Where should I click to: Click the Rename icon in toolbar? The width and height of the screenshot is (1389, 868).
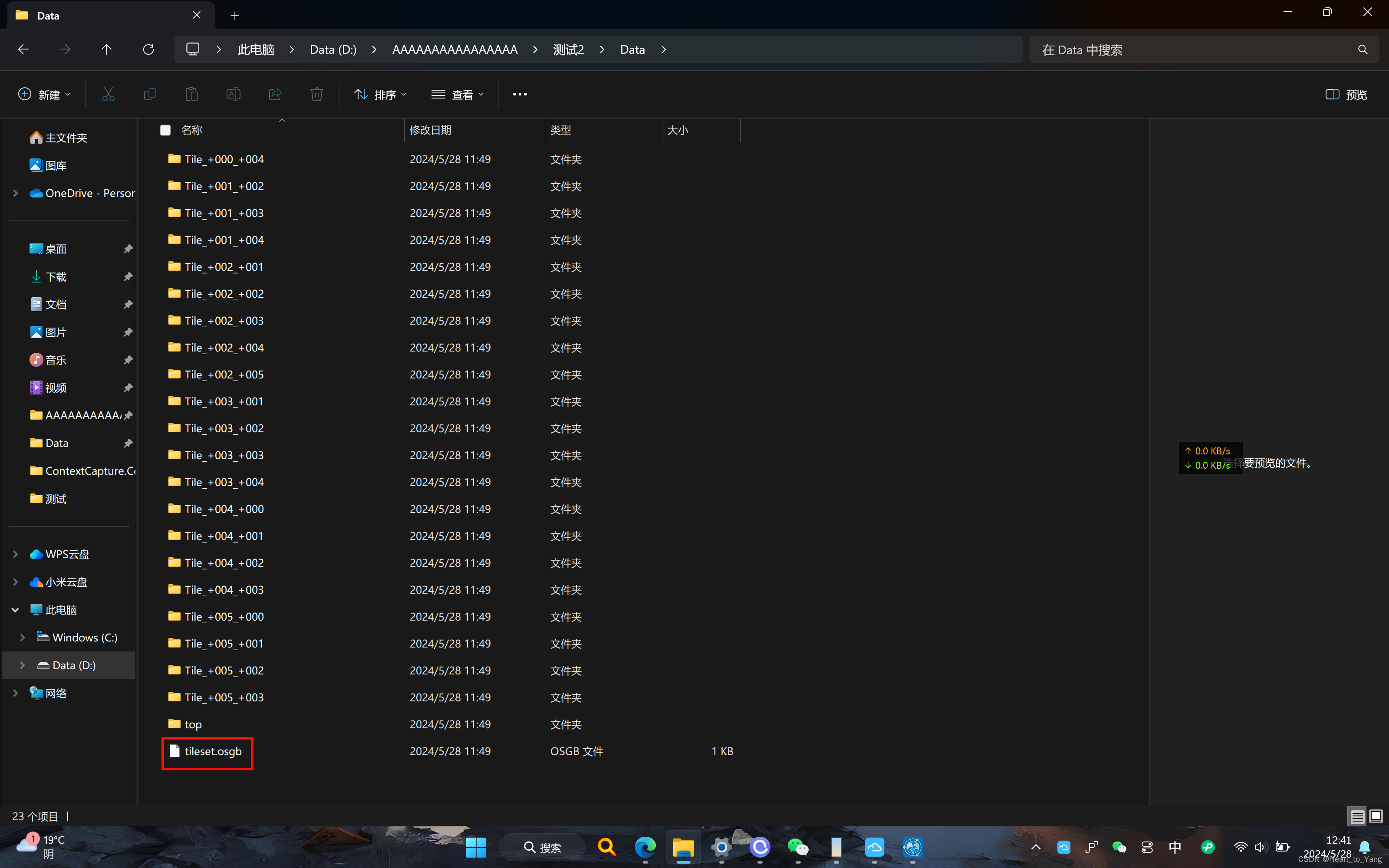coord(233,94)
